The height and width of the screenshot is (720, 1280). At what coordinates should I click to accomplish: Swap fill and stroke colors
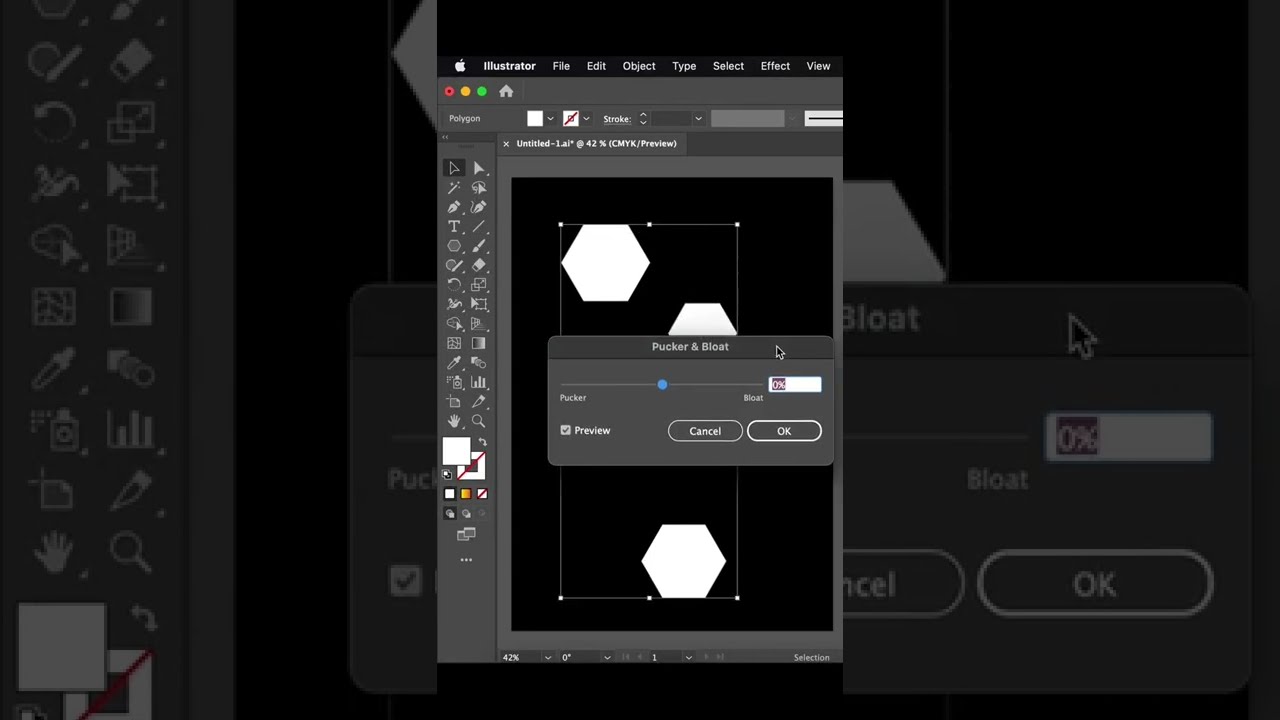[x=482, y=442]
